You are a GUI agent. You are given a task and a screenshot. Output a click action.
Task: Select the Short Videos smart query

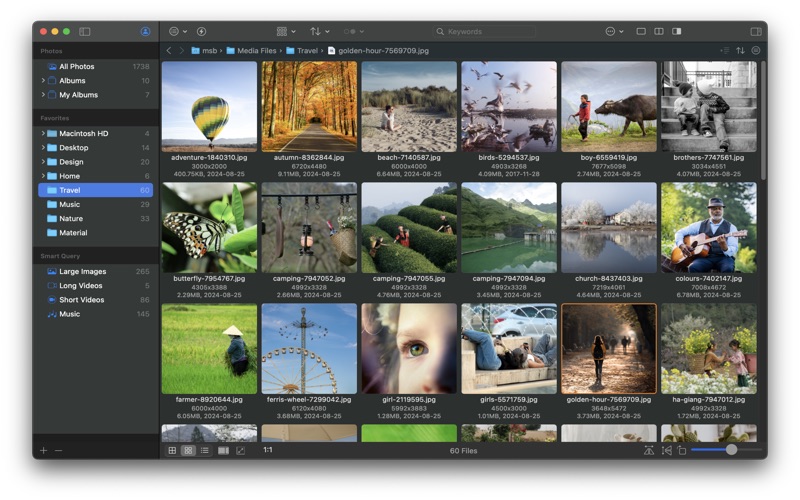click(95, 300)
